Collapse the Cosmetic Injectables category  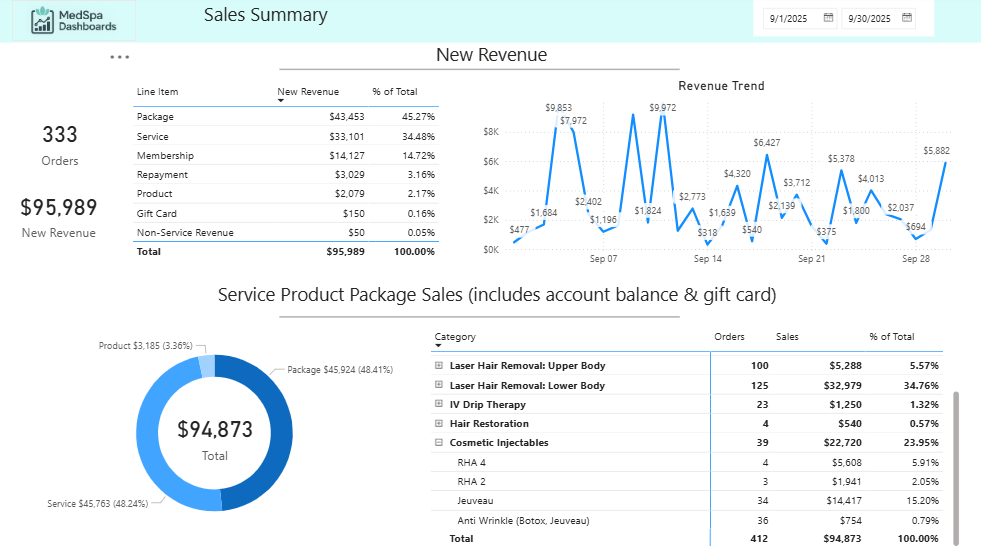point(439,442)
